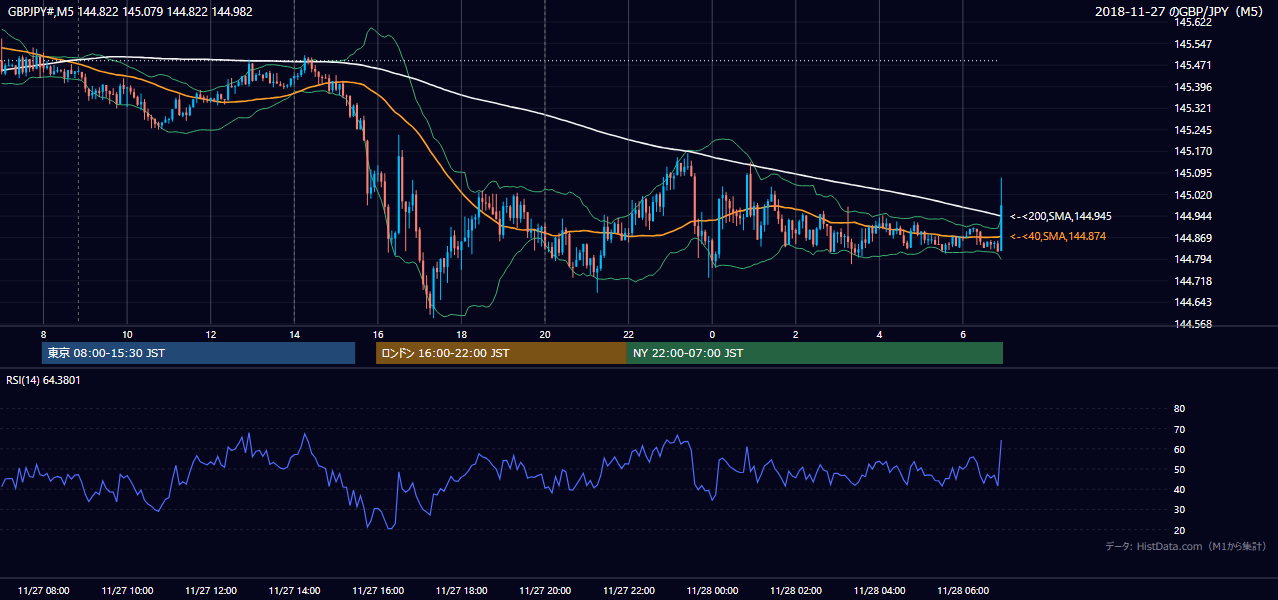The image size is (1278, 600).
Task: Click price axis label 145.622
Action: point(1192,22)
